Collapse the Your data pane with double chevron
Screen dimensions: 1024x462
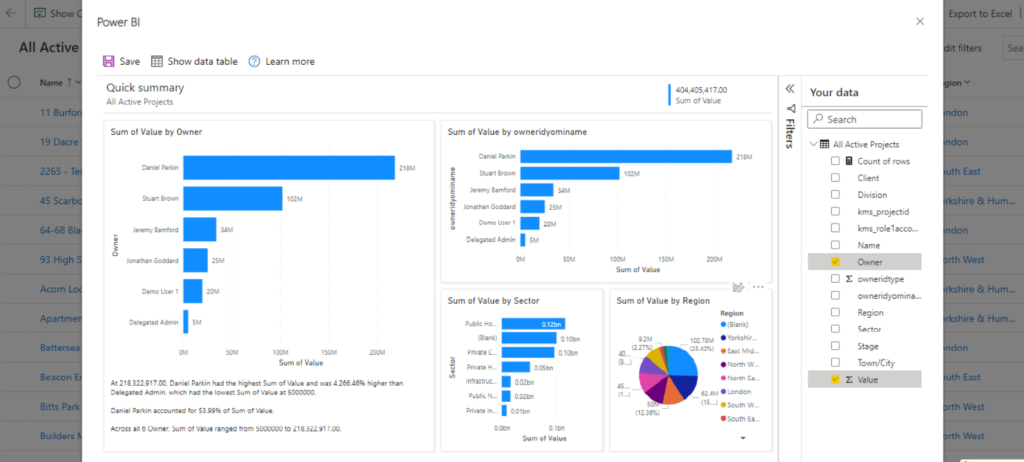(789, 89)
